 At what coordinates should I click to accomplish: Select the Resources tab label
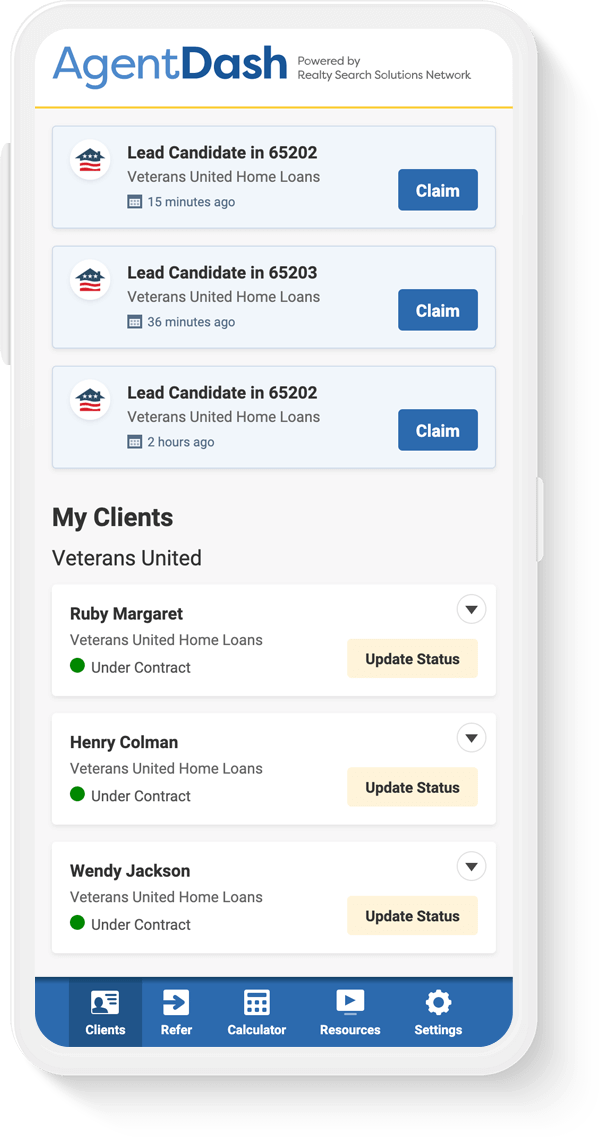(350, 1030)
